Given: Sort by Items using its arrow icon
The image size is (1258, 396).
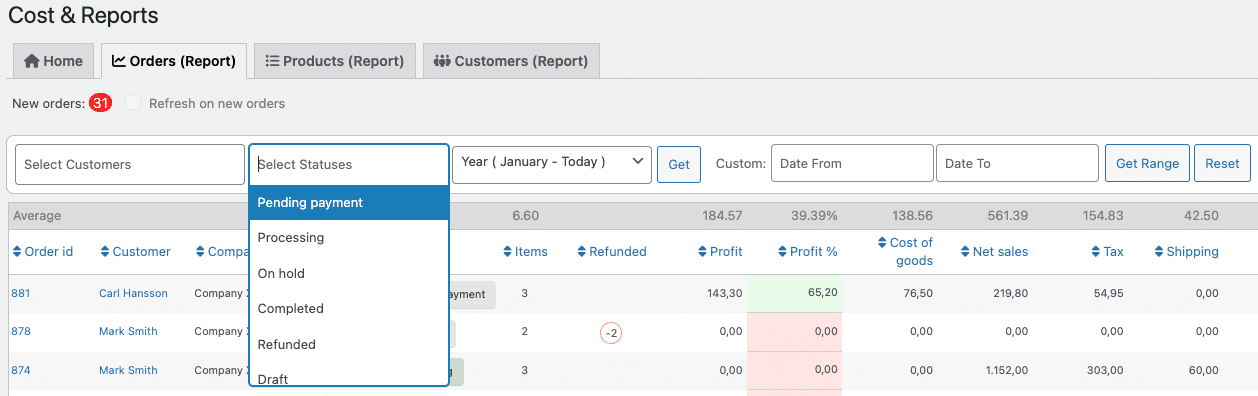Looking at the screenshot, I should coord(507,252).
